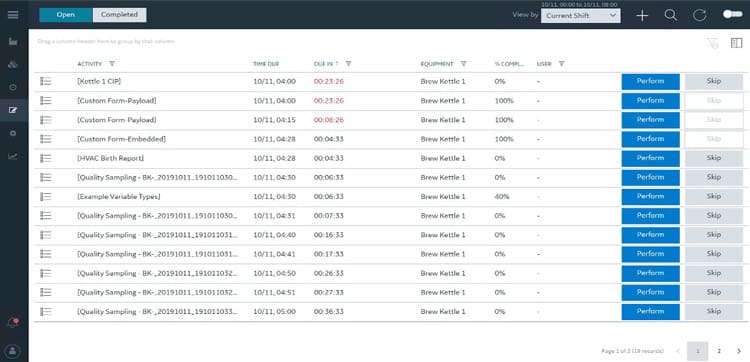This screenshot has height=362, width=750.
Task: Open the Equipment column filter icon
Action: [x=463, y=64]
